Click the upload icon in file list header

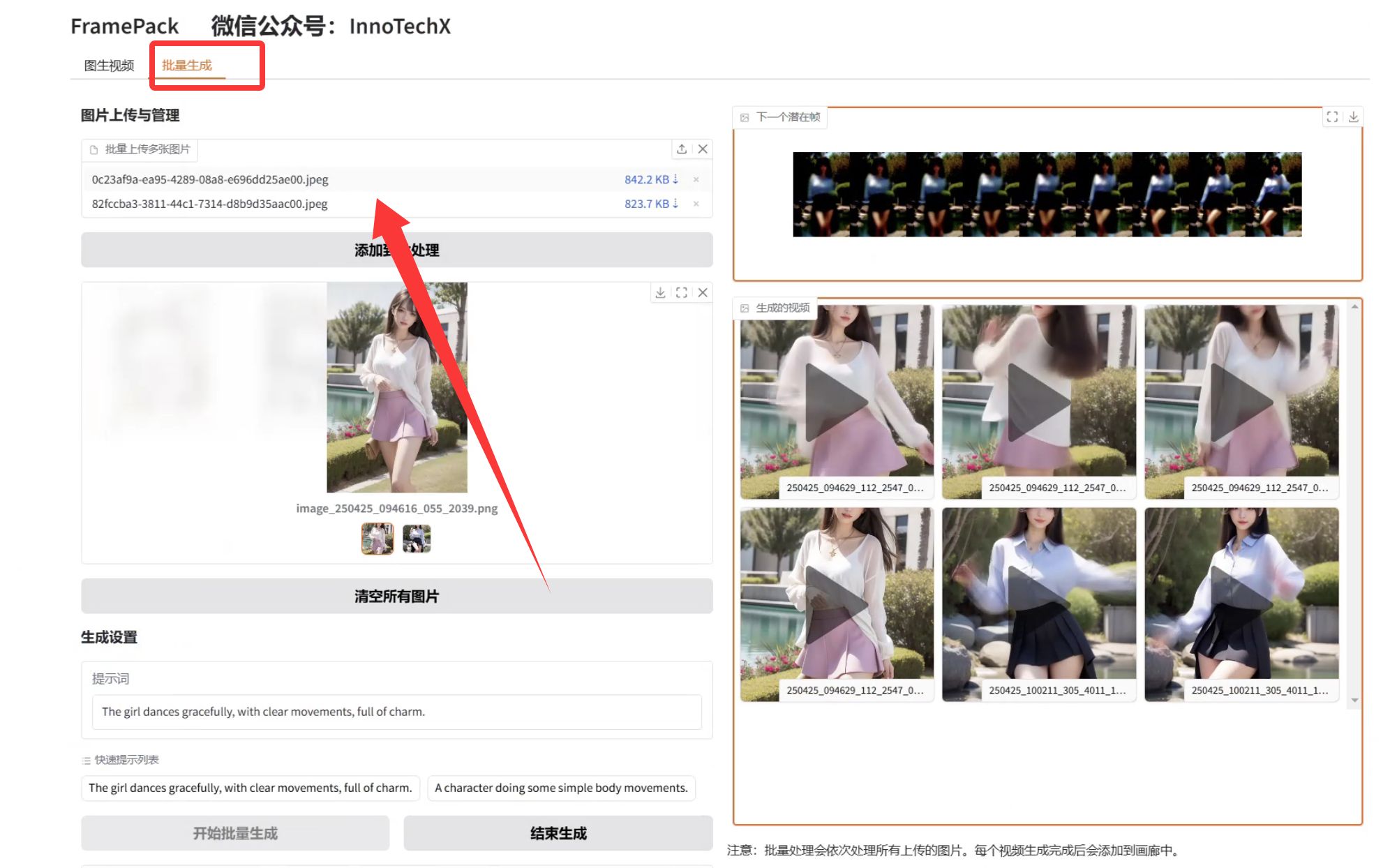click(681, 149)
